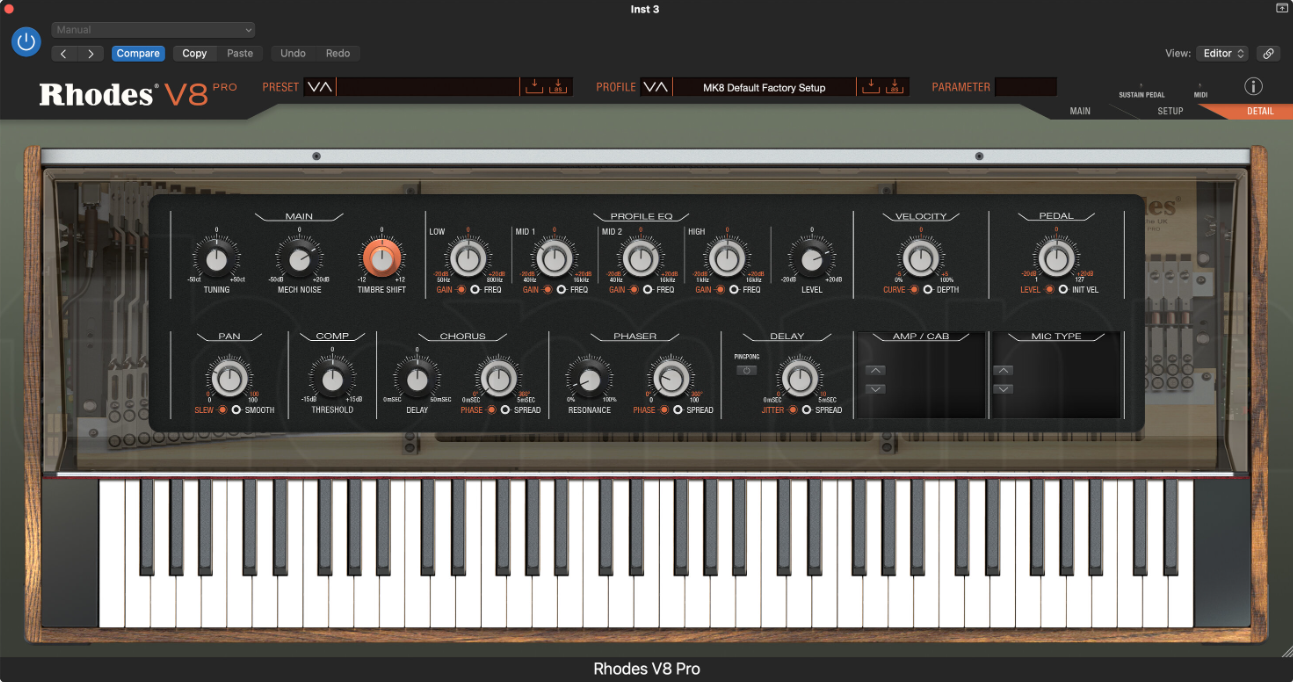The image size is (1293, 682).
Task: Select next MIC TYPE with down arrow
Action: (1003, 388)
